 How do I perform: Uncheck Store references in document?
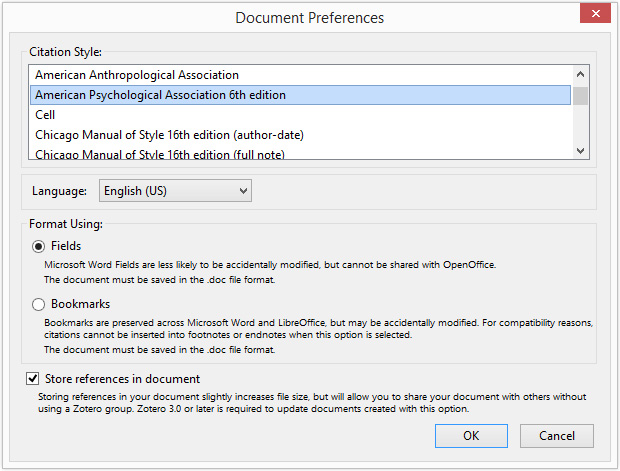coord(33,379)
